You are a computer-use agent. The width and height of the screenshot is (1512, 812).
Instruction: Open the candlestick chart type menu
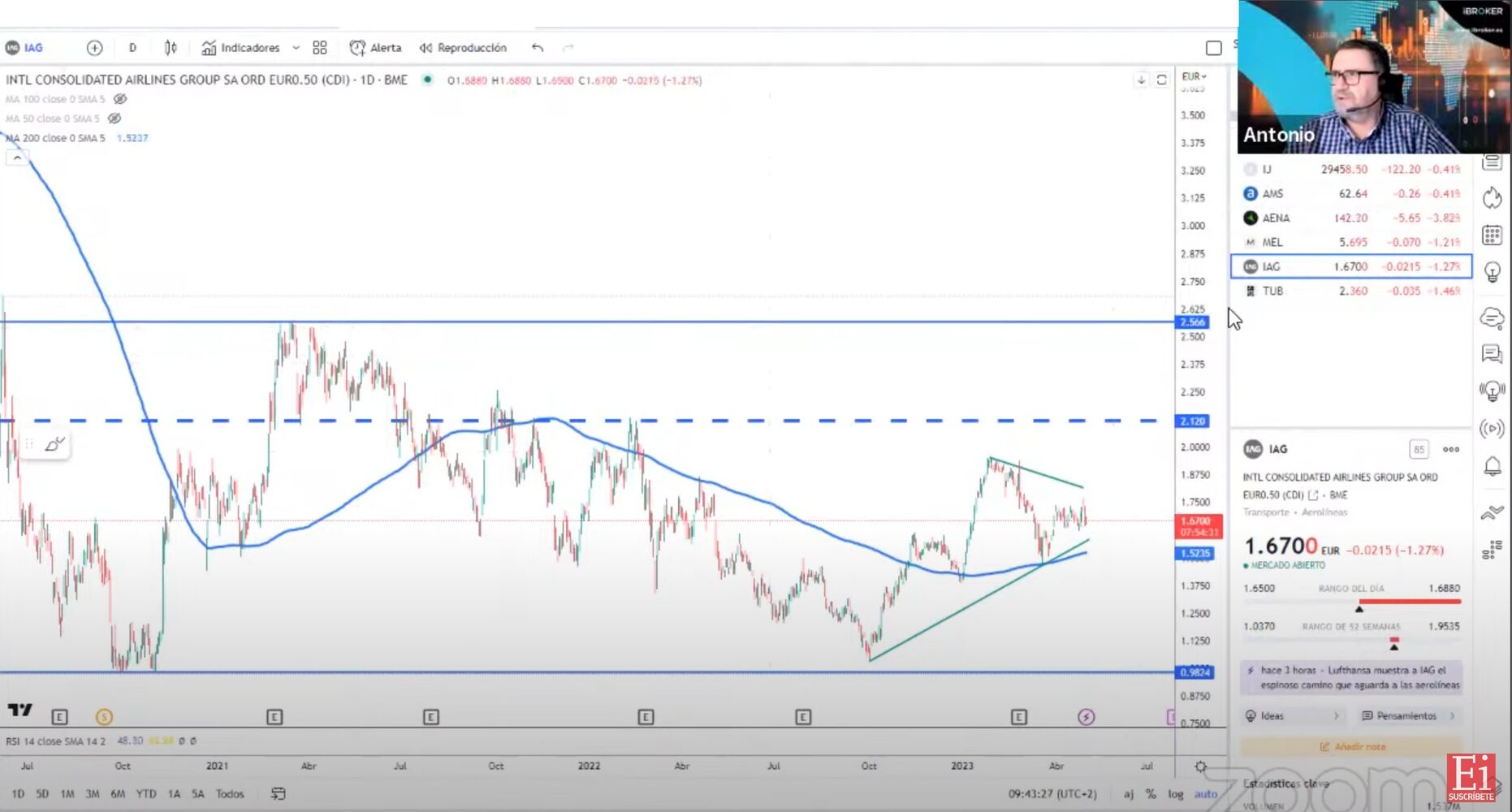point(171,48)
